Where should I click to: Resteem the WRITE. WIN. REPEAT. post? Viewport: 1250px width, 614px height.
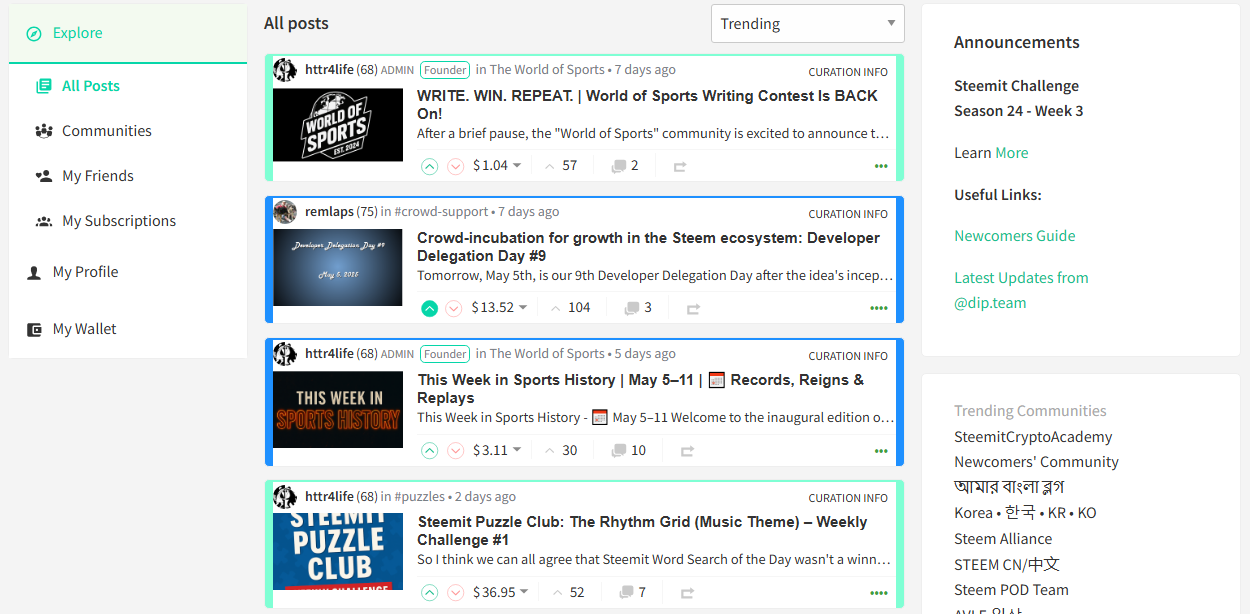tap(680, 167)
